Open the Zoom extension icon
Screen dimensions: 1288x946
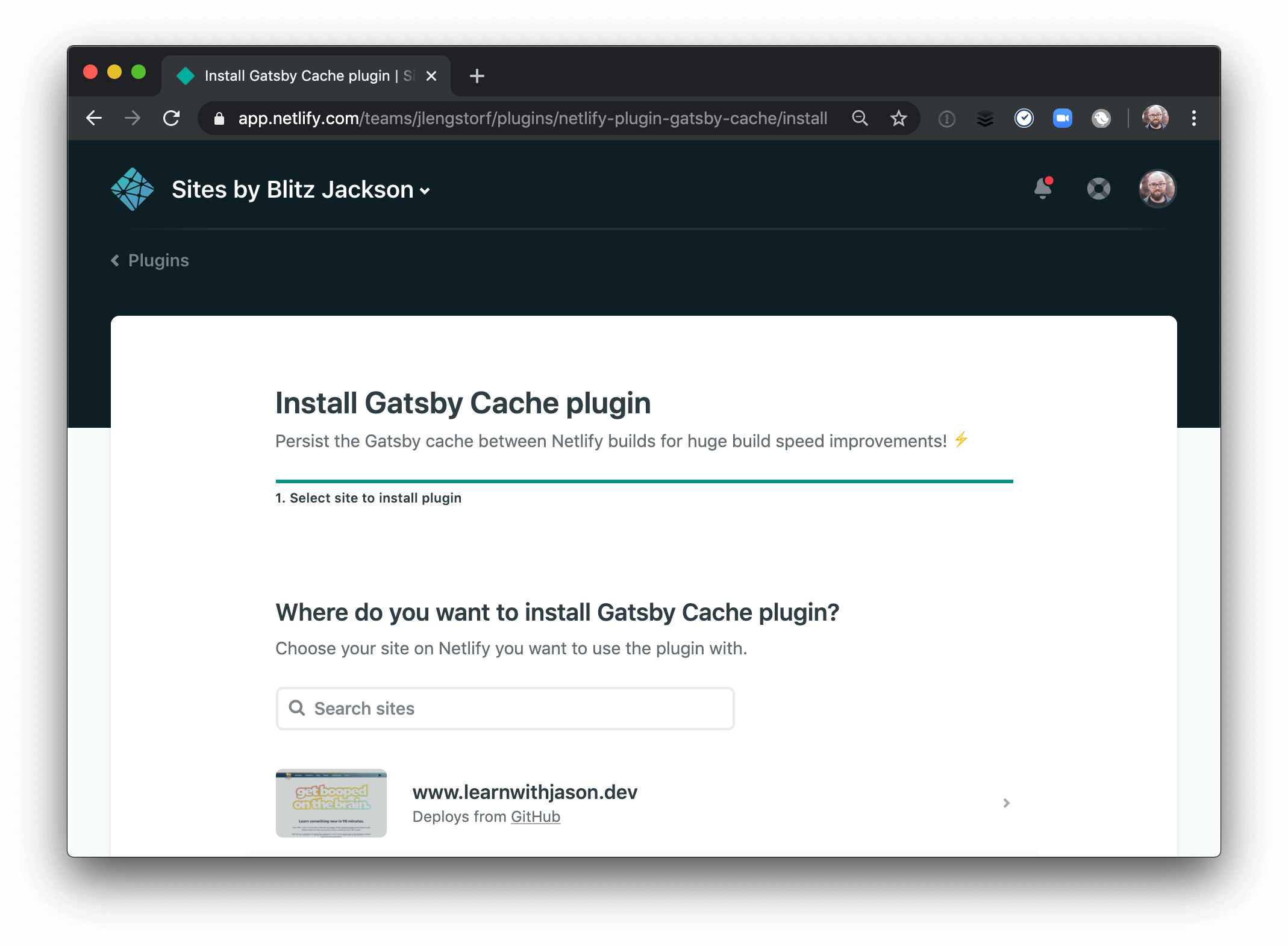(1062, 118)
